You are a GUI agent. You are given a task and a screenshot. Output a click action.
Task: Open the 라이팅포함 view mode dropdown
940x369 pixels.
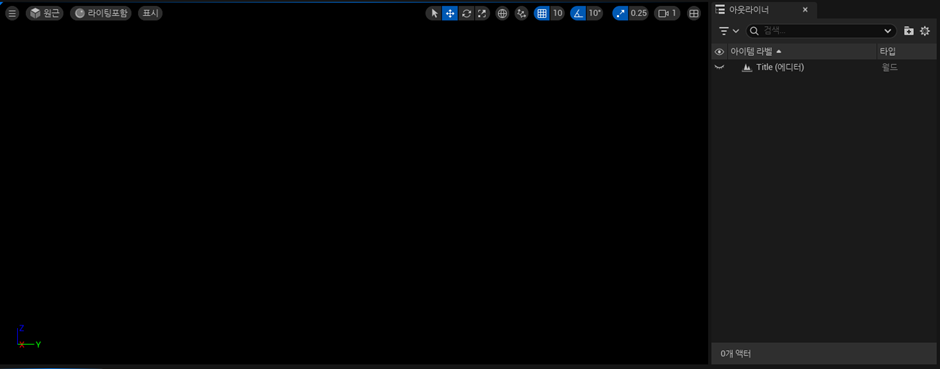pyautogui.click(x=101, y=13)
